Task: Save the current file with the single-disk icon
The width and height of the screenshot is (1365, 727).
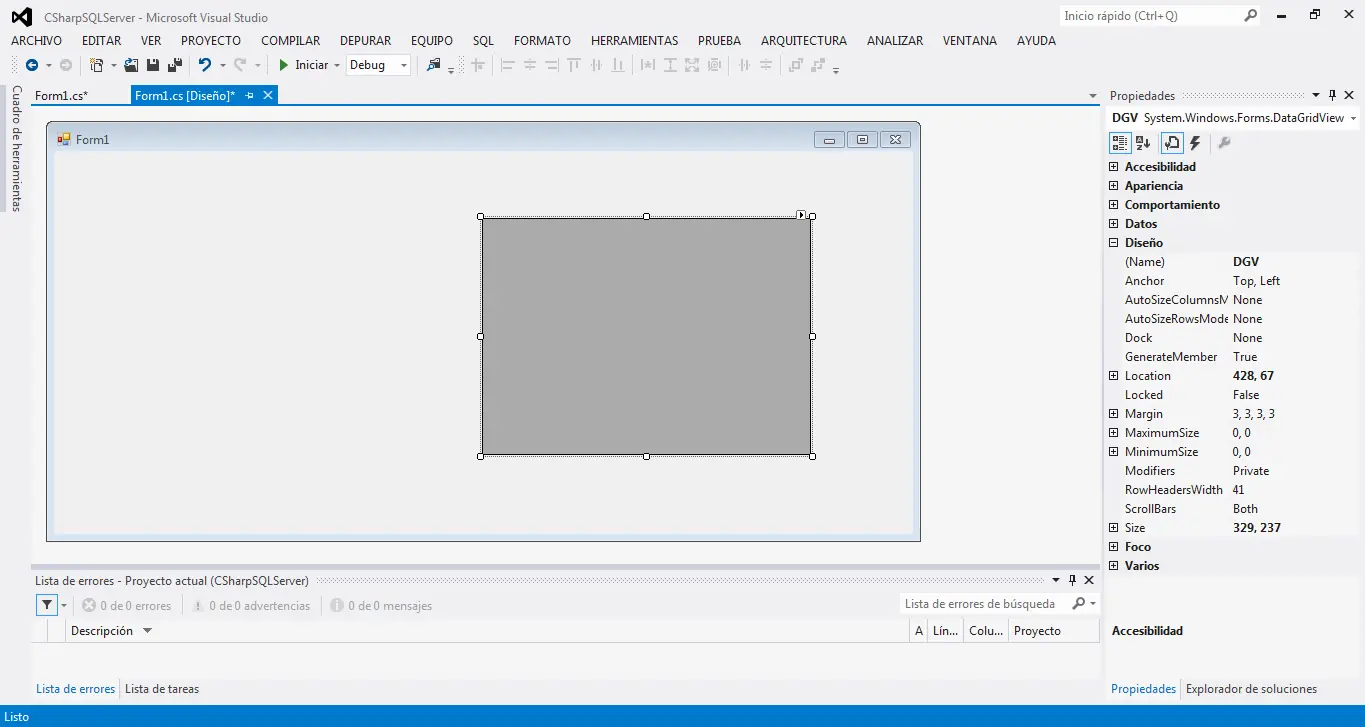Action: pos(153,65)
